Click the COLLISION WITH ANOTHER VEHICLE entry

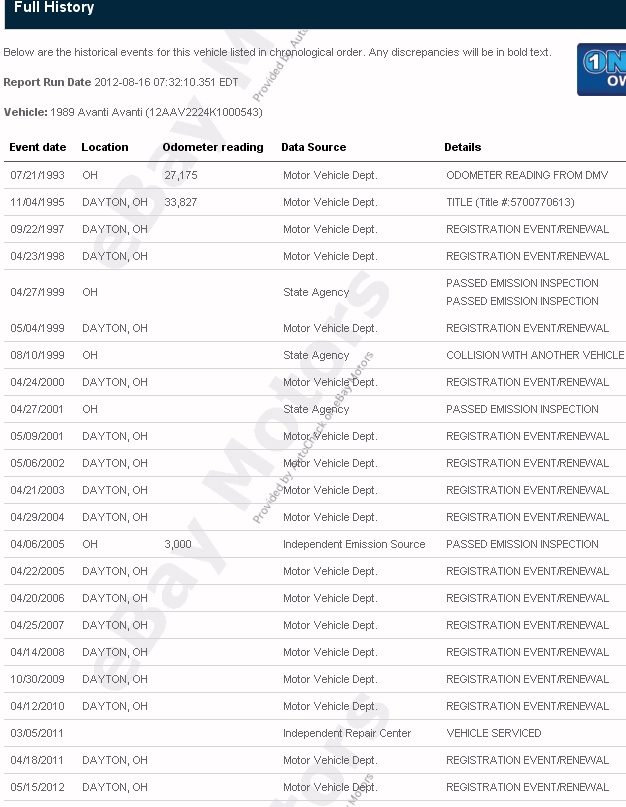point(535,355)
